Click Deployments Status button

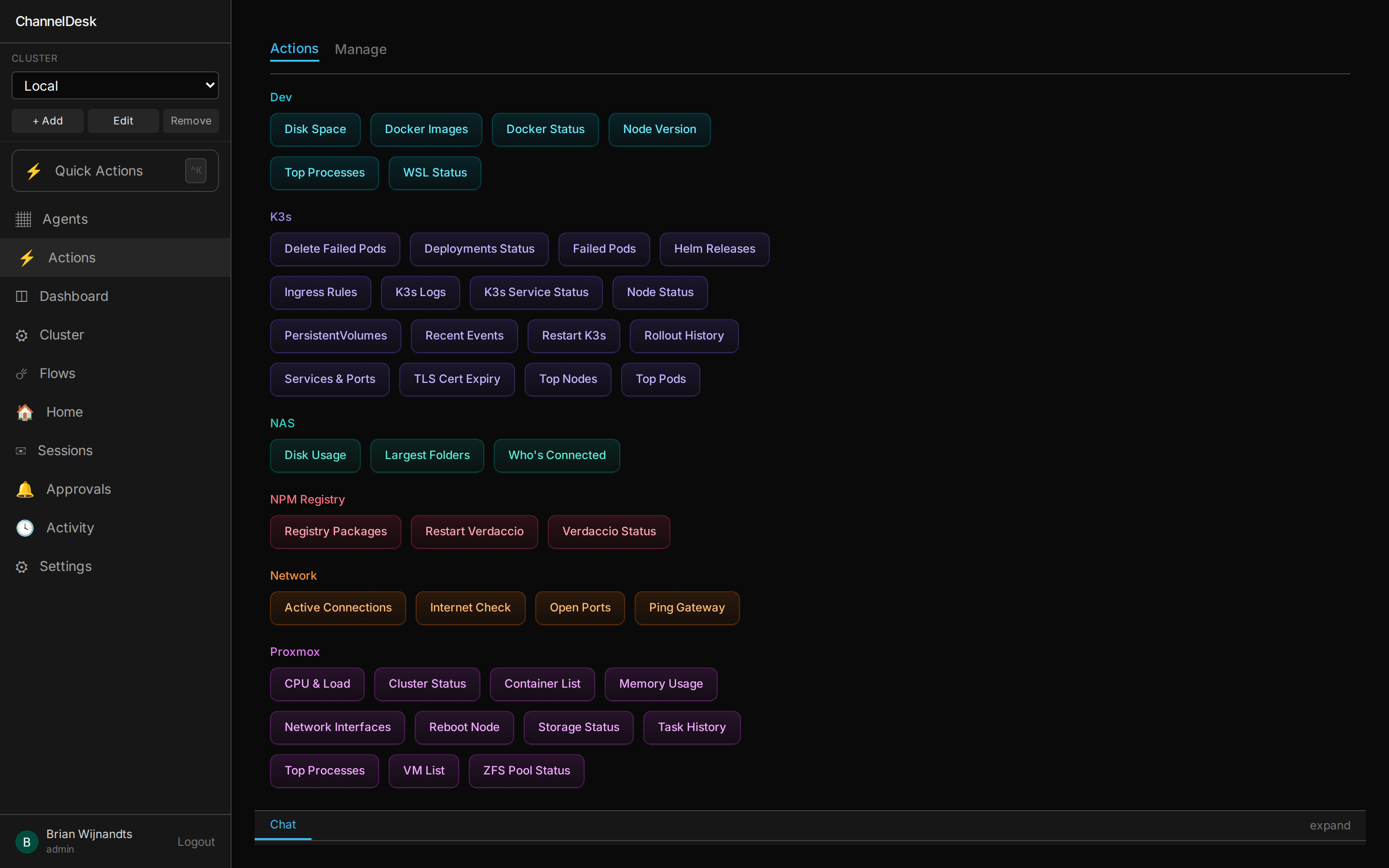479,249
